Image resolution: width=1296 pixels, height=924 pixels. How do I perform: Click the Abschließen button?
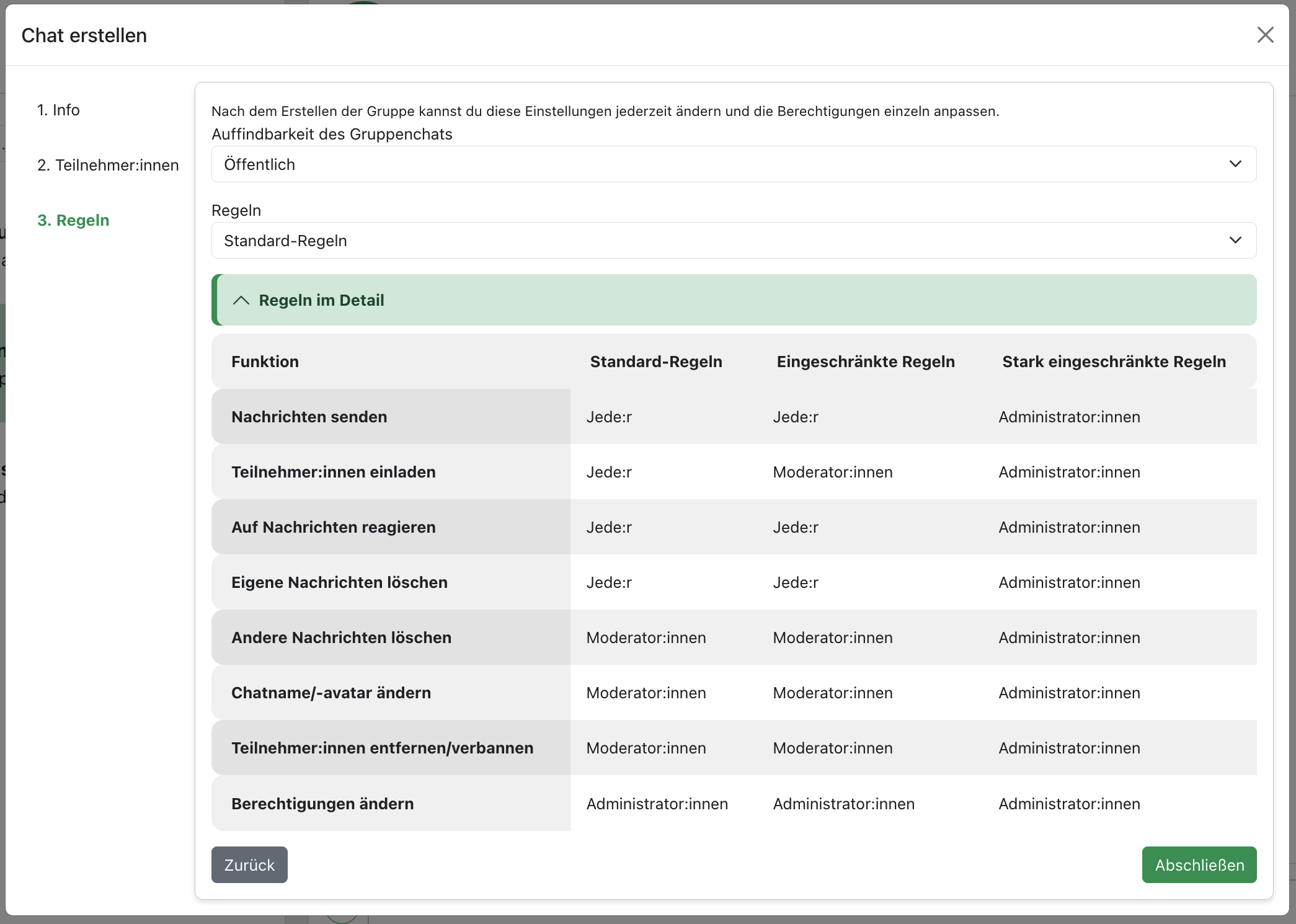tap(1199, 865)
